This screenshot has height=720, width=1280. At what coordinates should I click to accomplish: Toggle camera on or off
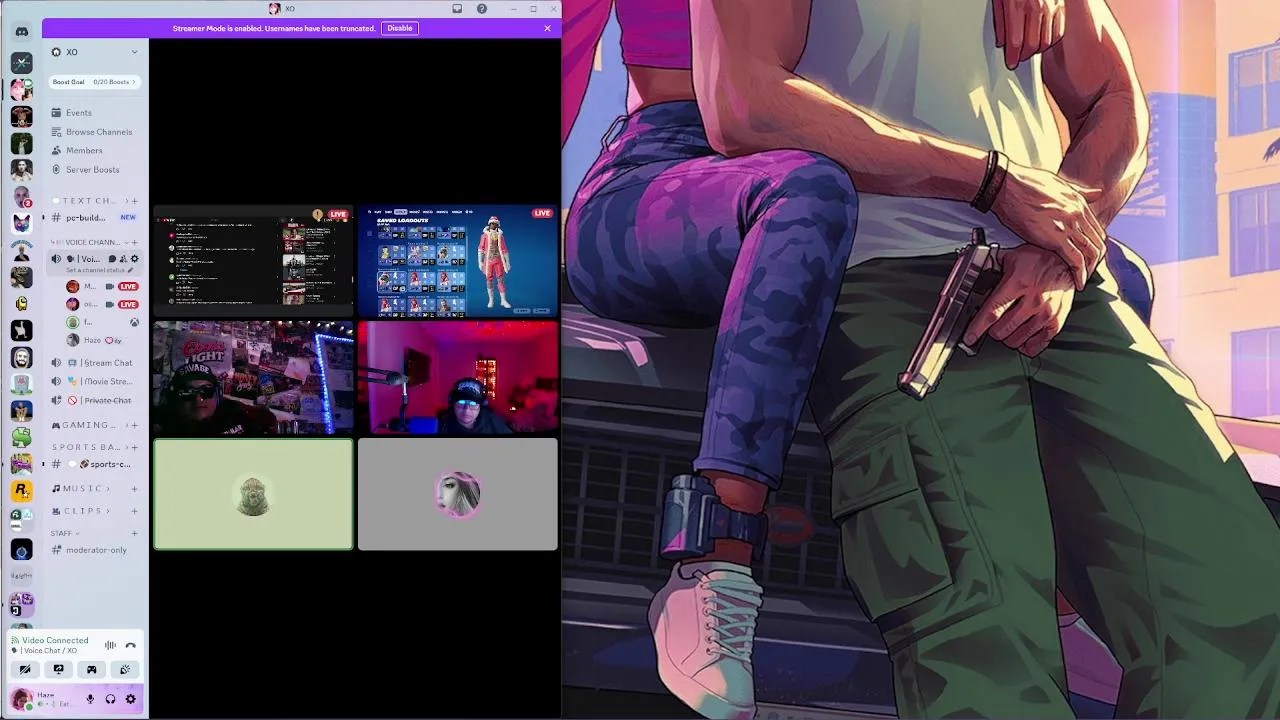coord(25,670)
